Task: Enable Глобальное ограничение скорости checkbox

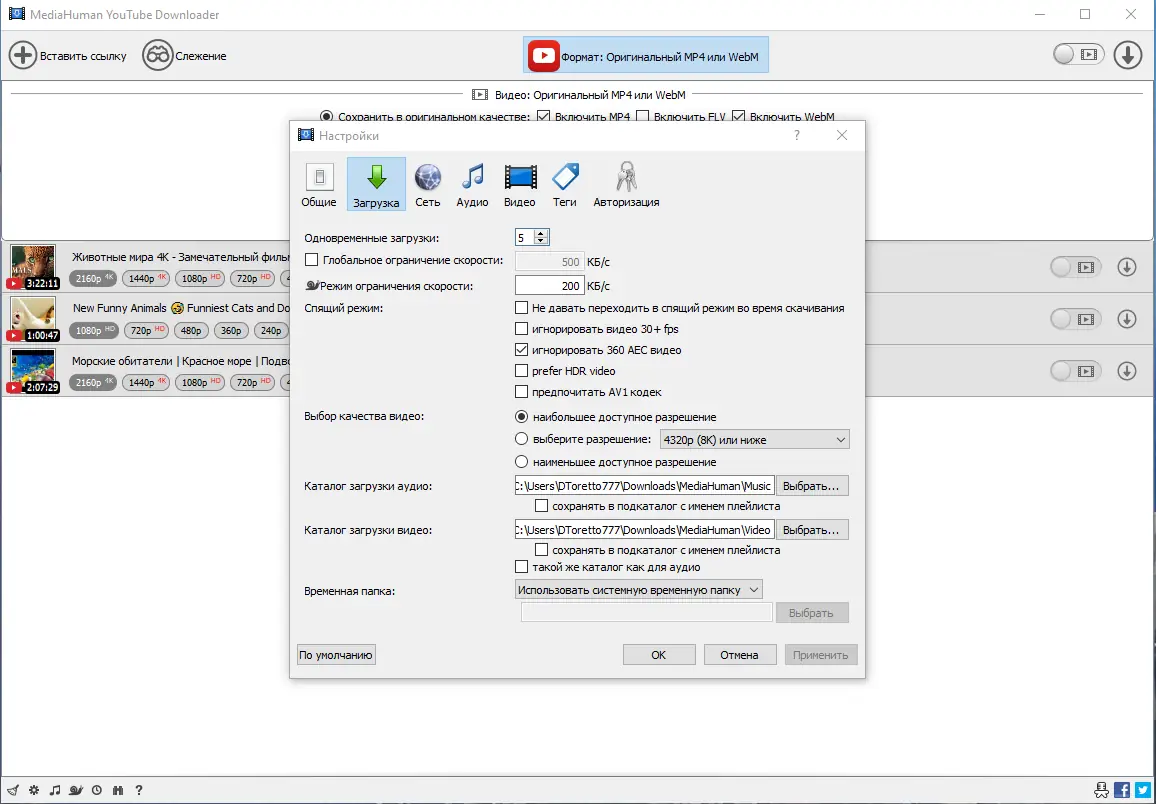Action: 311,260
